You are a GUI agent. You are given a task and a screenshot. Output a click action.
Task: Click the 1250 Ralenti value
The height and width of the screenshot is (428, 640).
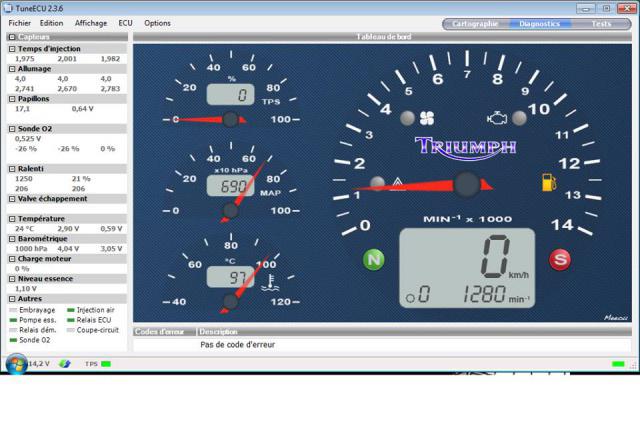coord(24,179)
